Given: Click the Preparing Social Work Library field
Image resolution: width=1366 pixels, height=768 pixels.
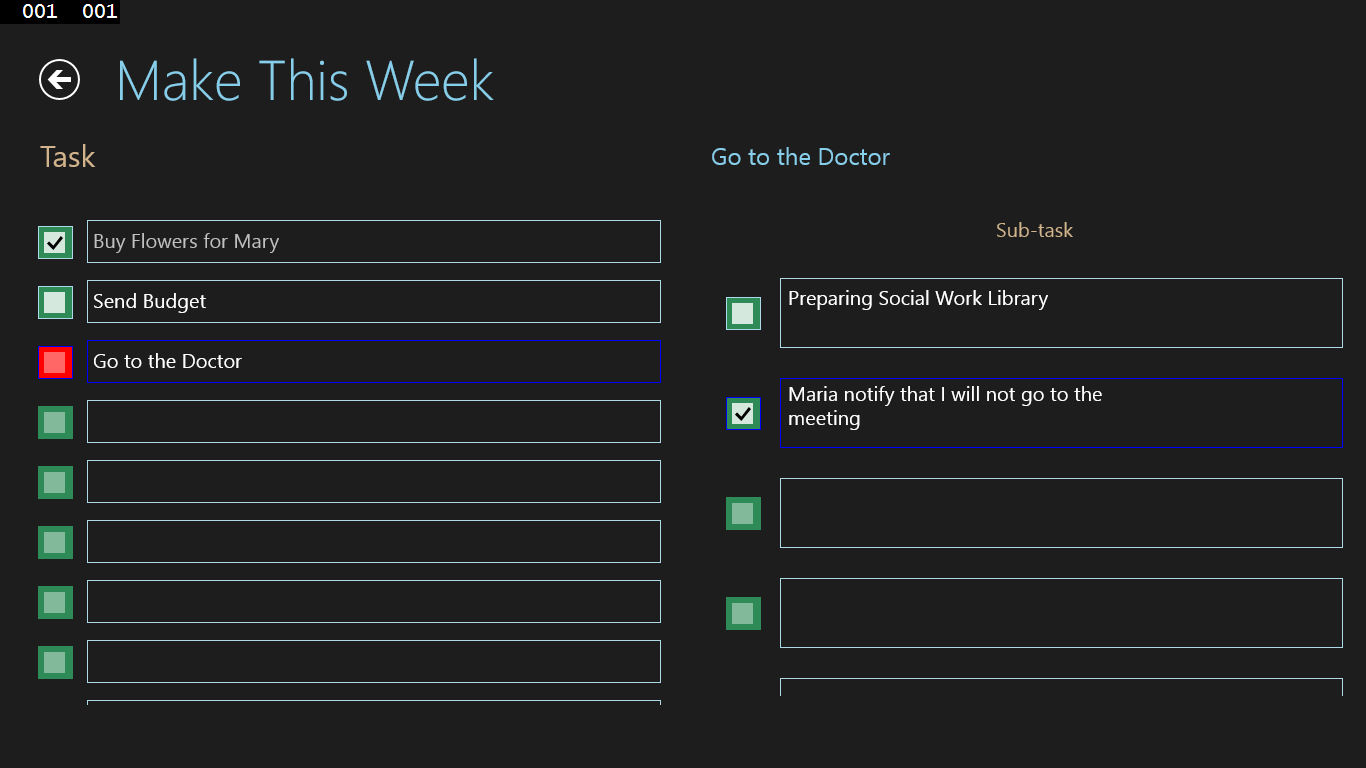Looking at the screenshot, I should pos(1060,313).
